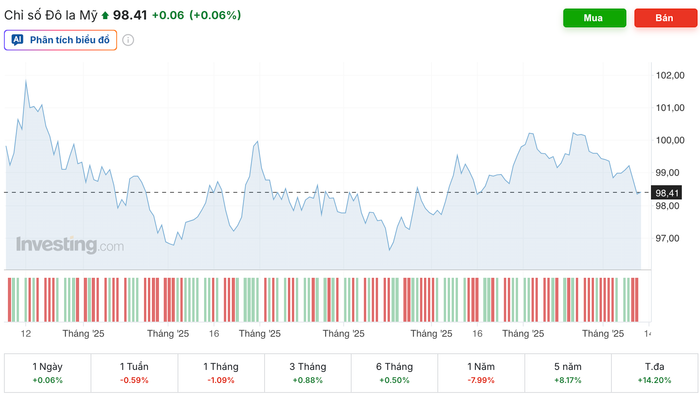Screen dimensions: 700x395
Task: Click the 99,00 y-axis label
Action: 667,173
